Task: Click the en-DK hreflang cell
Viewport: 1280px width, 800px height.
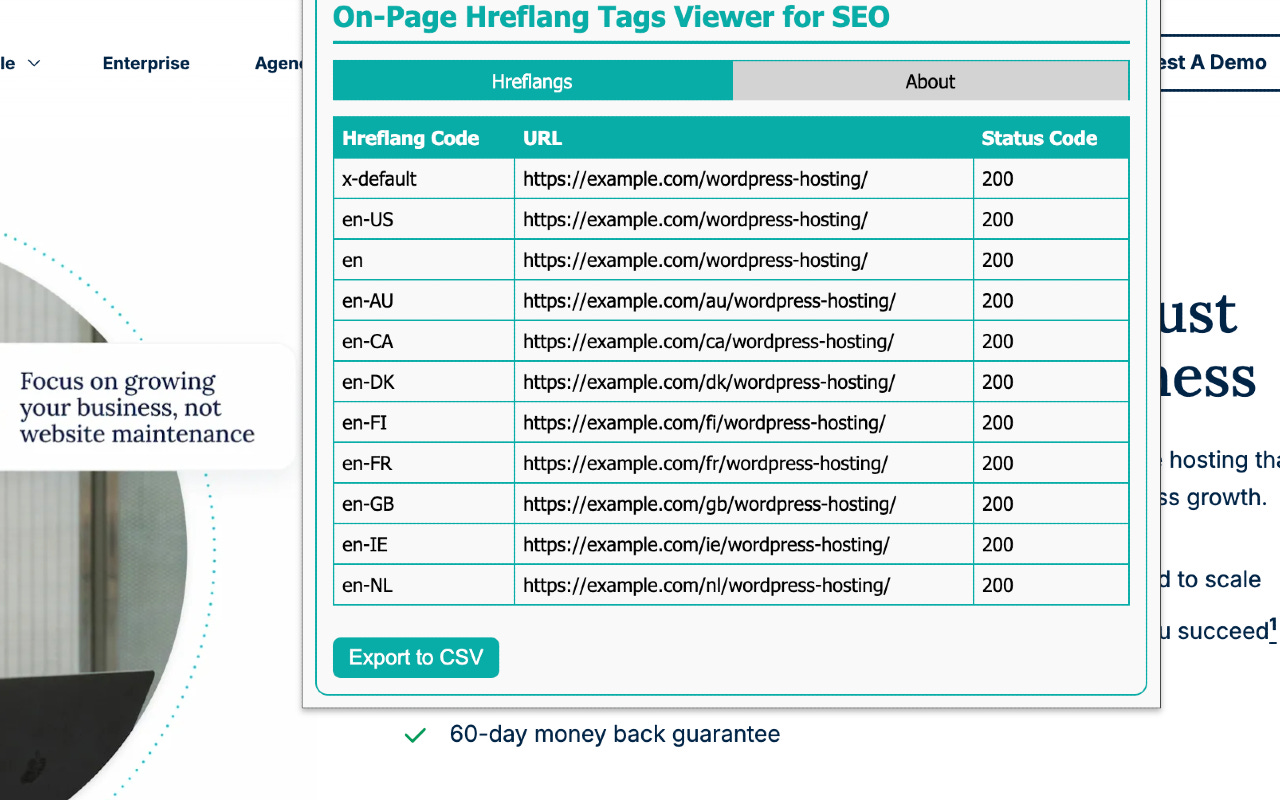Action: tap(424, 382)
